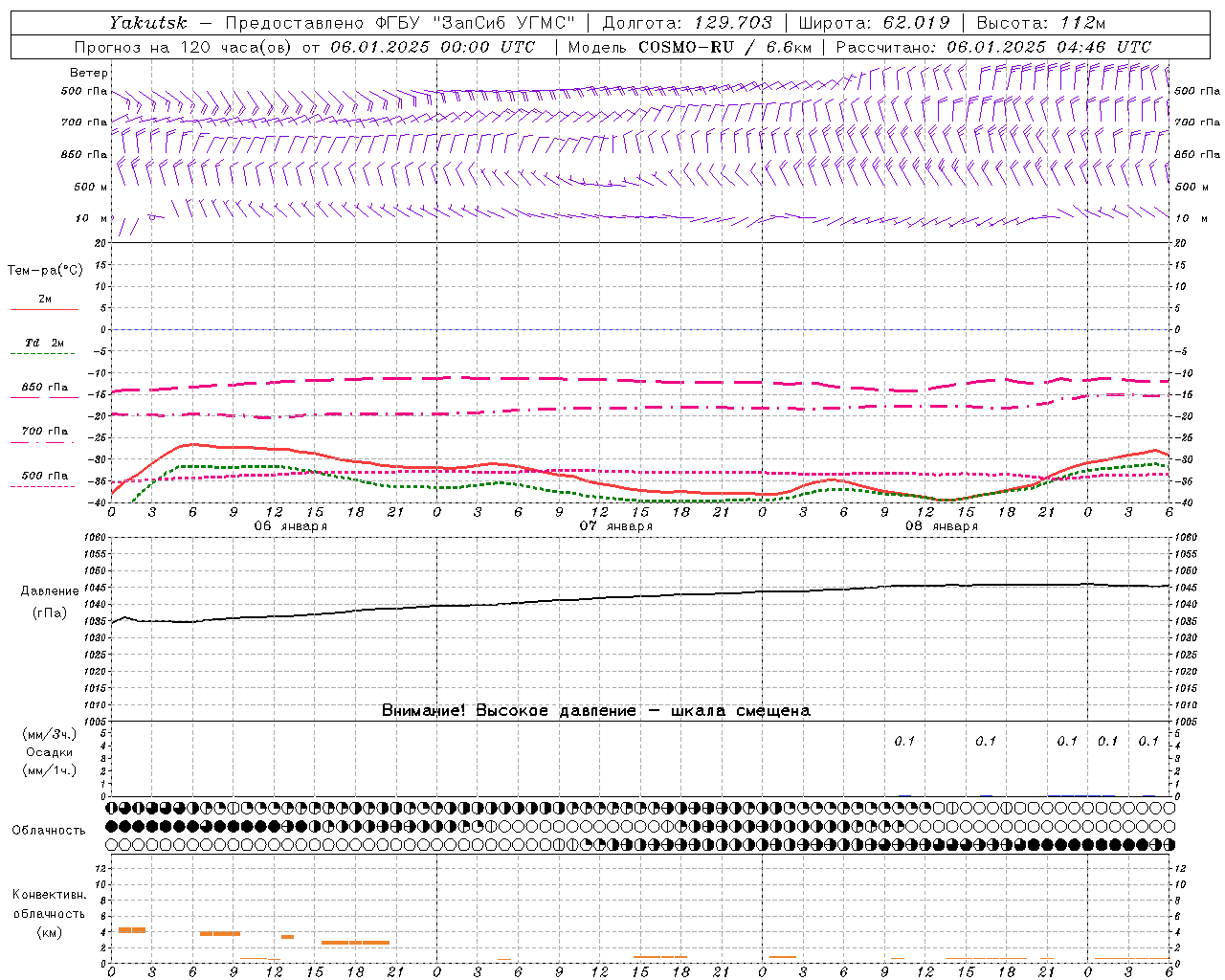This screenshot has height=980, width=1225.
Task: Click the "06 января" date label
Action: 291,526
